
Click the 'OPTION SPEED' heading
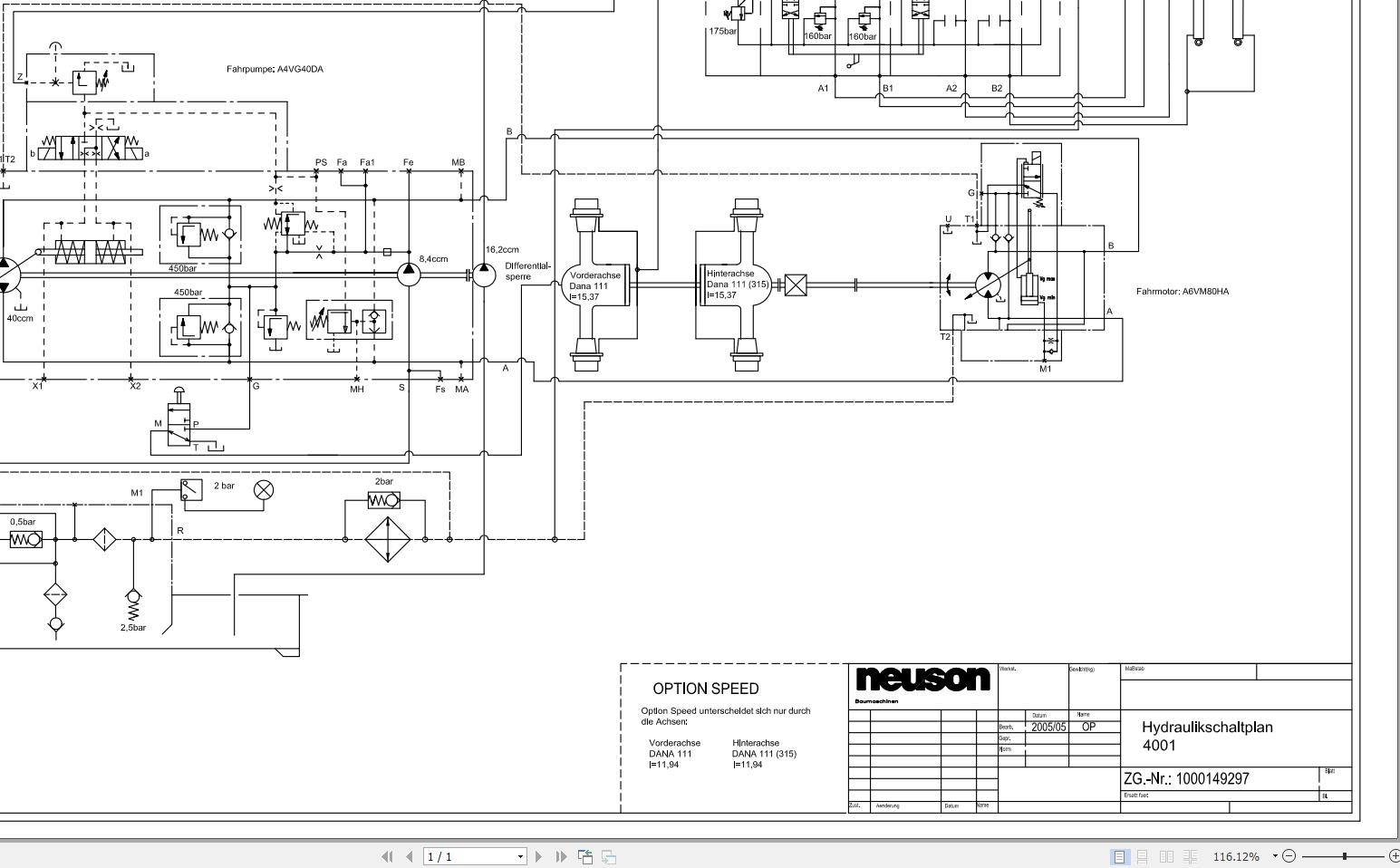[x=706, y=689]
